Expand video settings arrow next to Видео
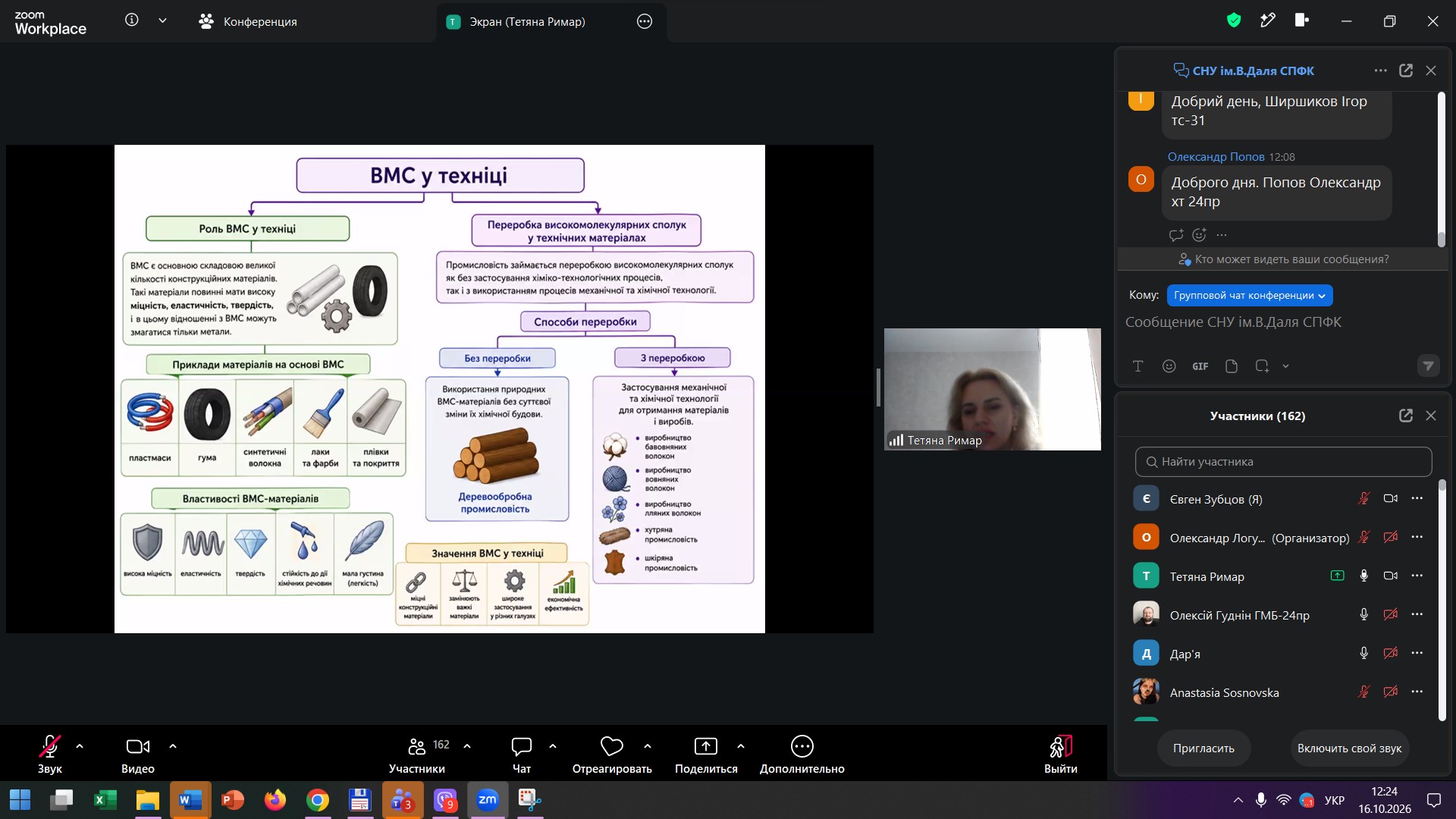Screen dimensions: 1456x819 click(x=173, y=746)
